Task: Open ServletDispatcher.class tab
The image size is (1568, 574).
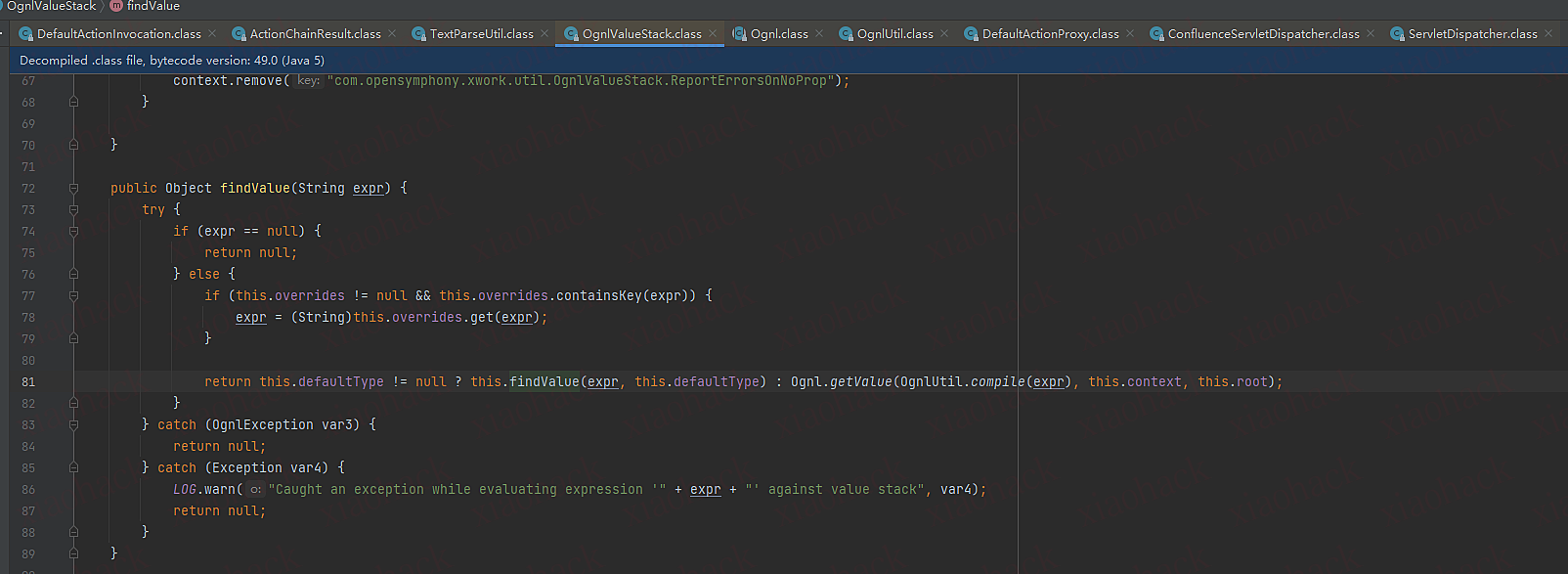Action: [1473, 33]
